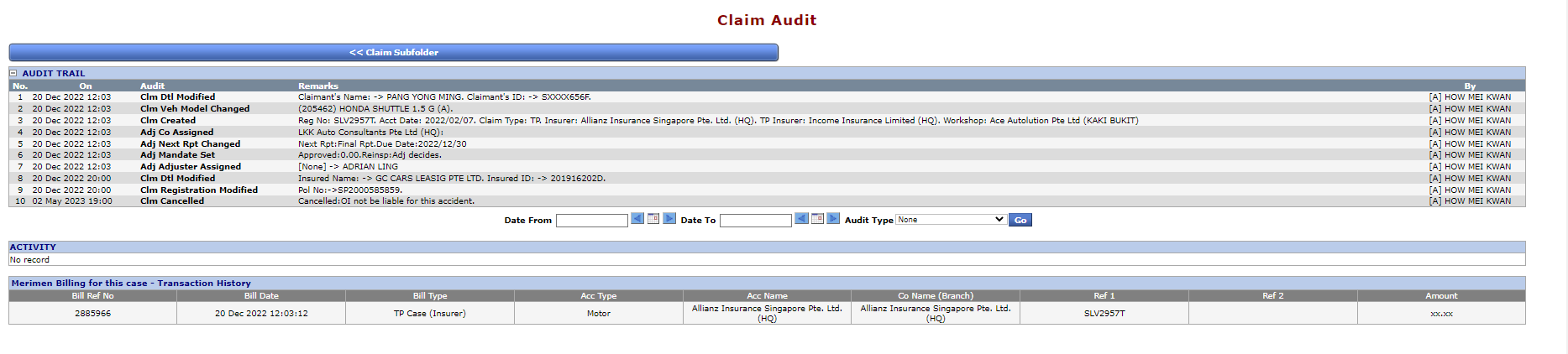Click the Remarks column header

318,86
